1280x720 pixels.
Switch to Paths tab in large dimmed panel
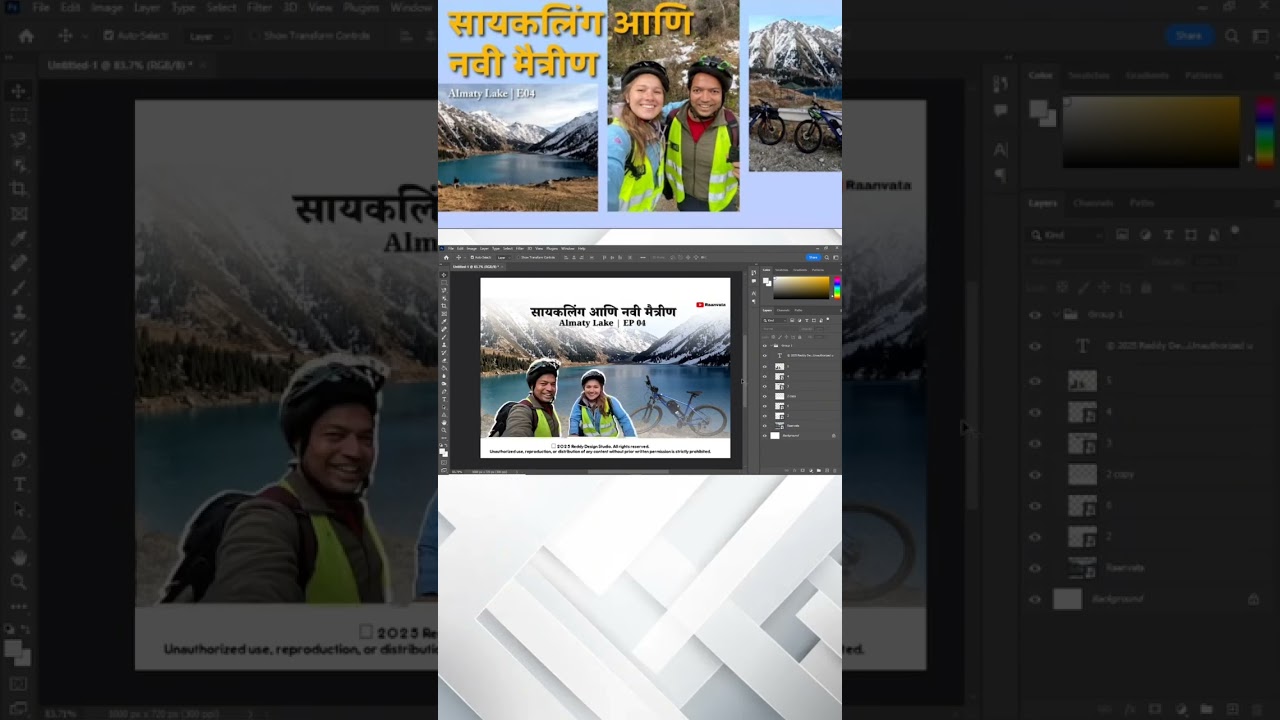click(x=1141, y=203)
